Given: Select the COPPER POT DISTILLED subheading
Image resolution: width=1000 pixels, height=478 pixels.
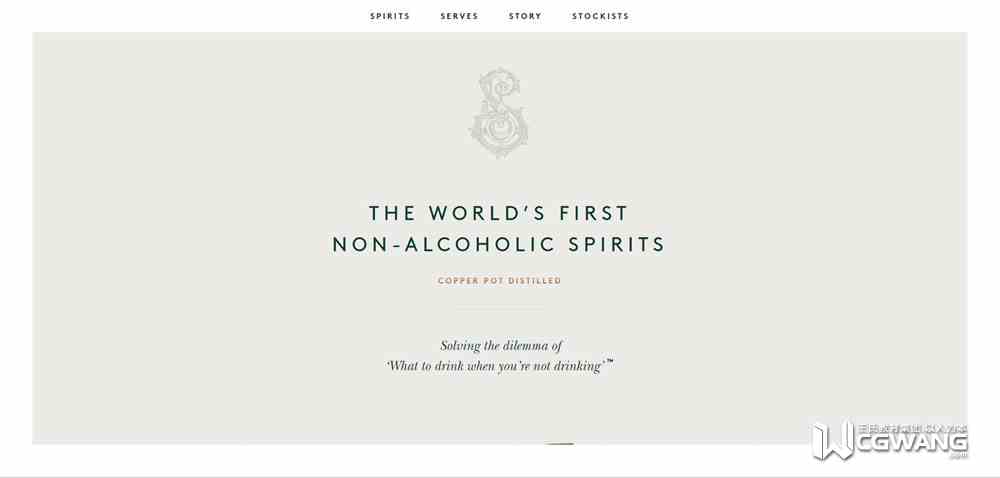Looking at the screenshot, I should [499, 280].
